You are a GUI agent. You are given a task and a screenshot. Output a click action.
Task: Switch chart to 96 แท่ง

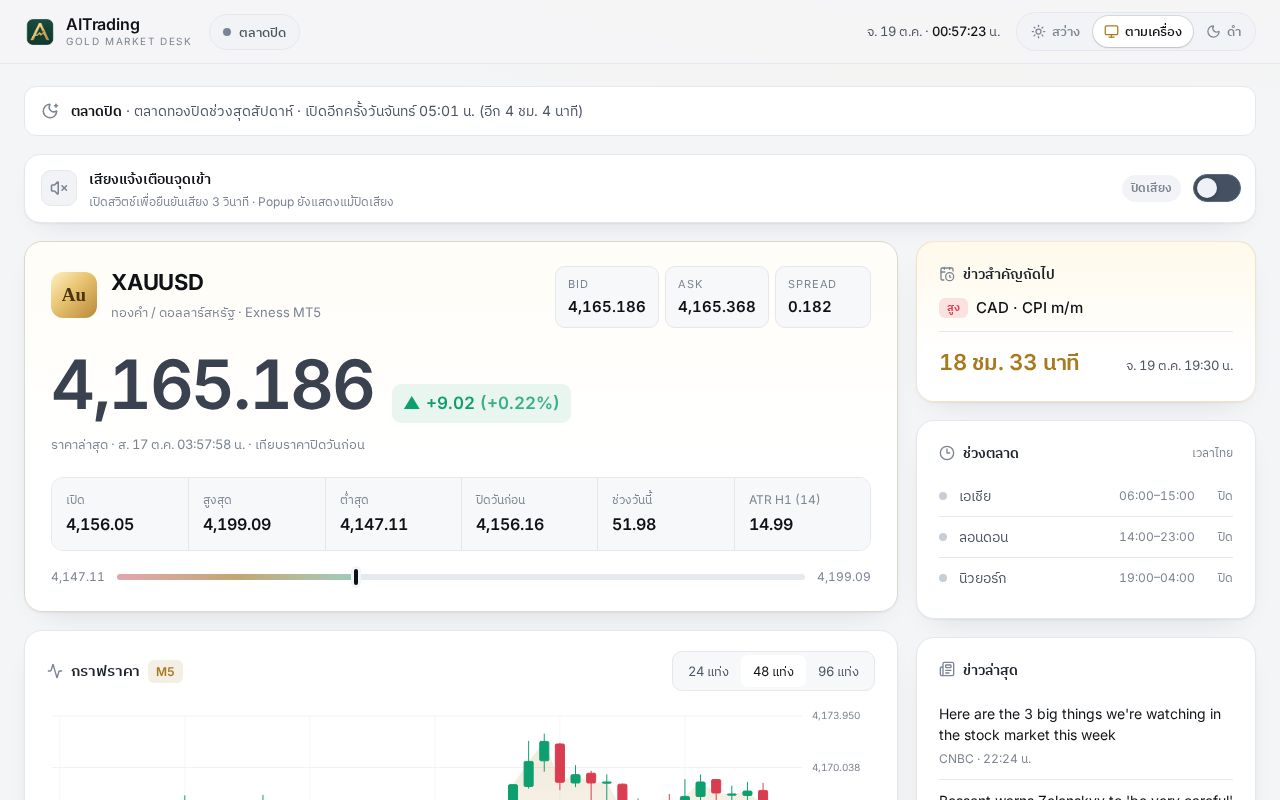tap(838, 671)
